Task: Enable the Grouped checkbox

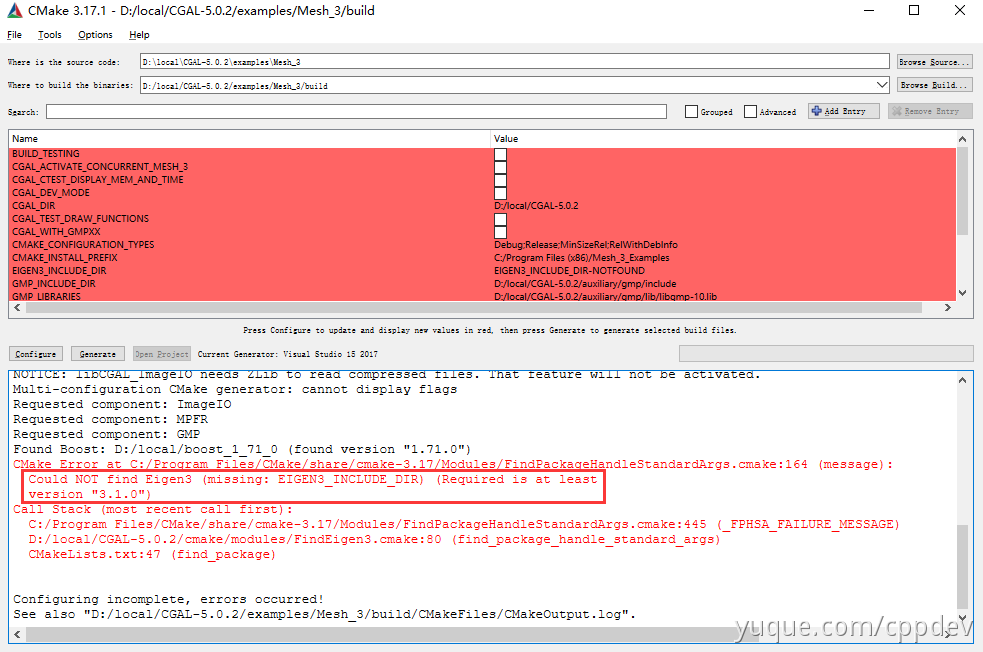Action: pos(691,112)
